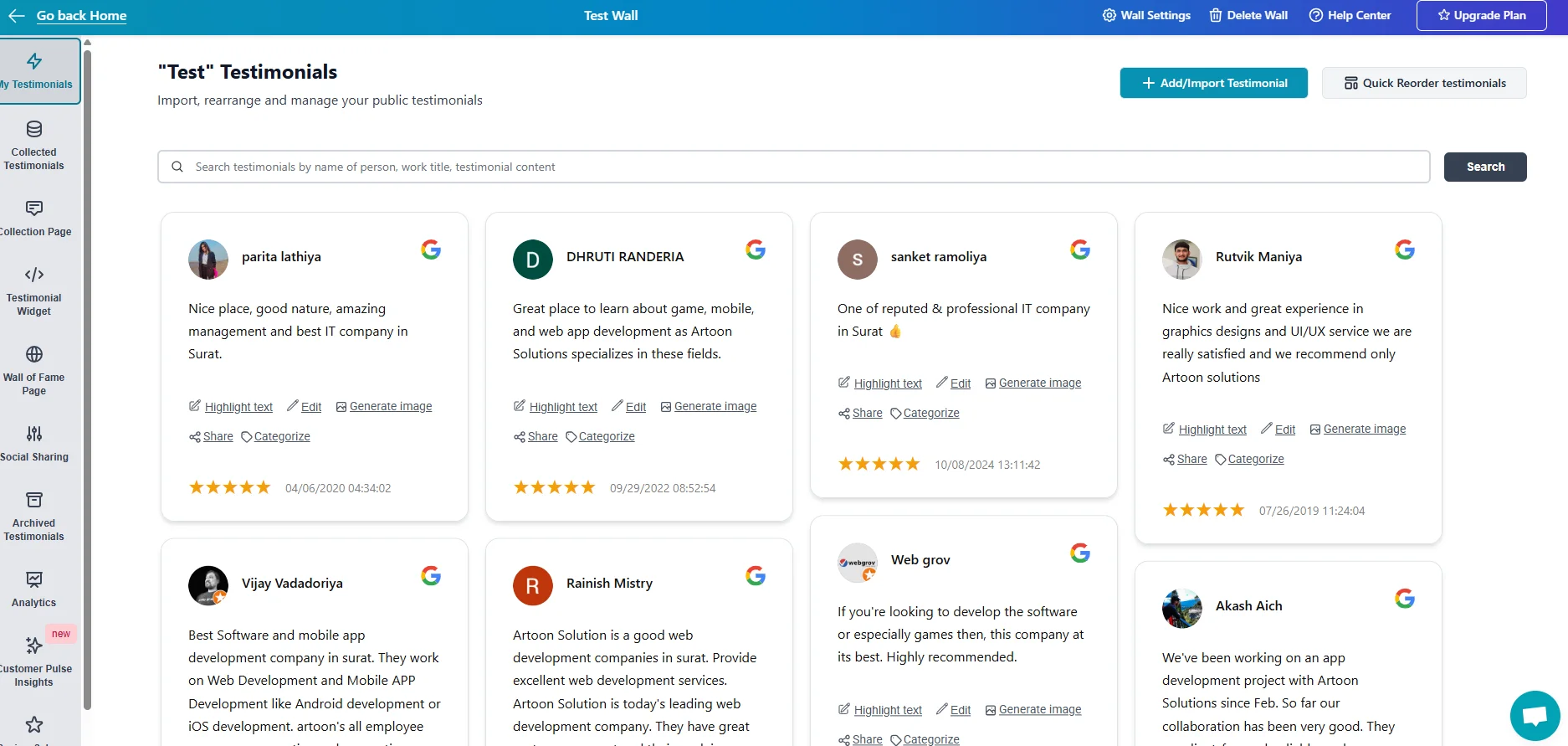The height and width of the screenshot is (746, 1568).
Task: Click Wall Settings in top bar
Action: coord(1146,15)
